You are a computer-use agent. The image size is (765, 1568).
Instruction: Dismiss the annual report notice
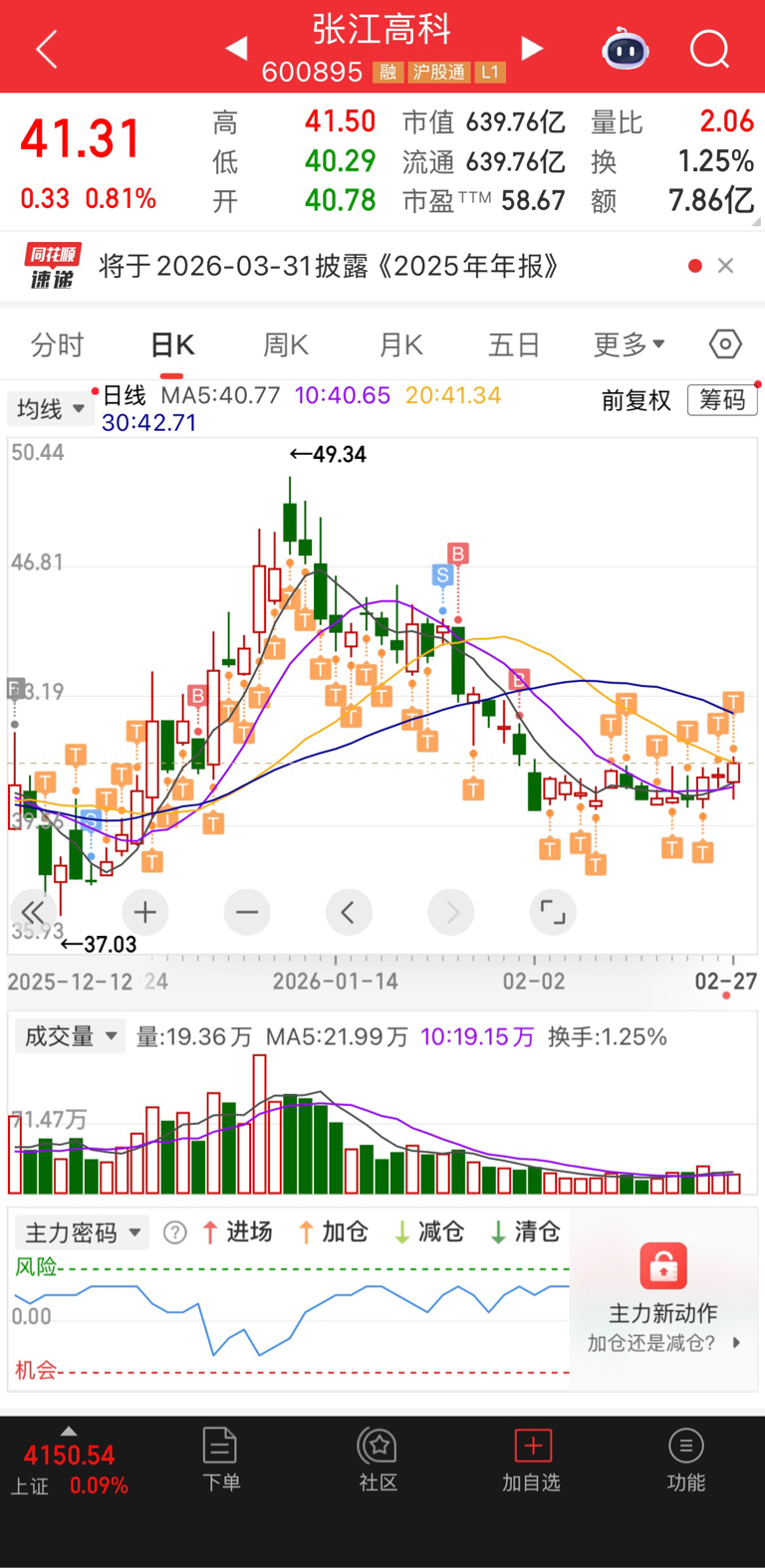tap(725, 266)
